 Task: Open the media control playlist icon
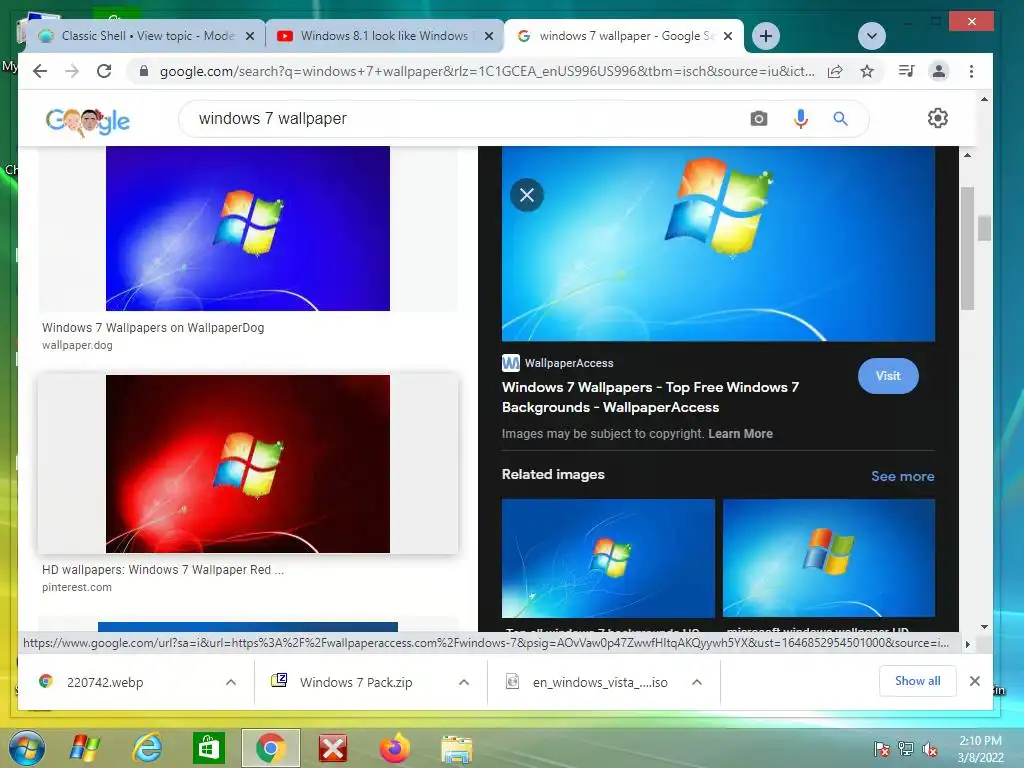[906, 71]
